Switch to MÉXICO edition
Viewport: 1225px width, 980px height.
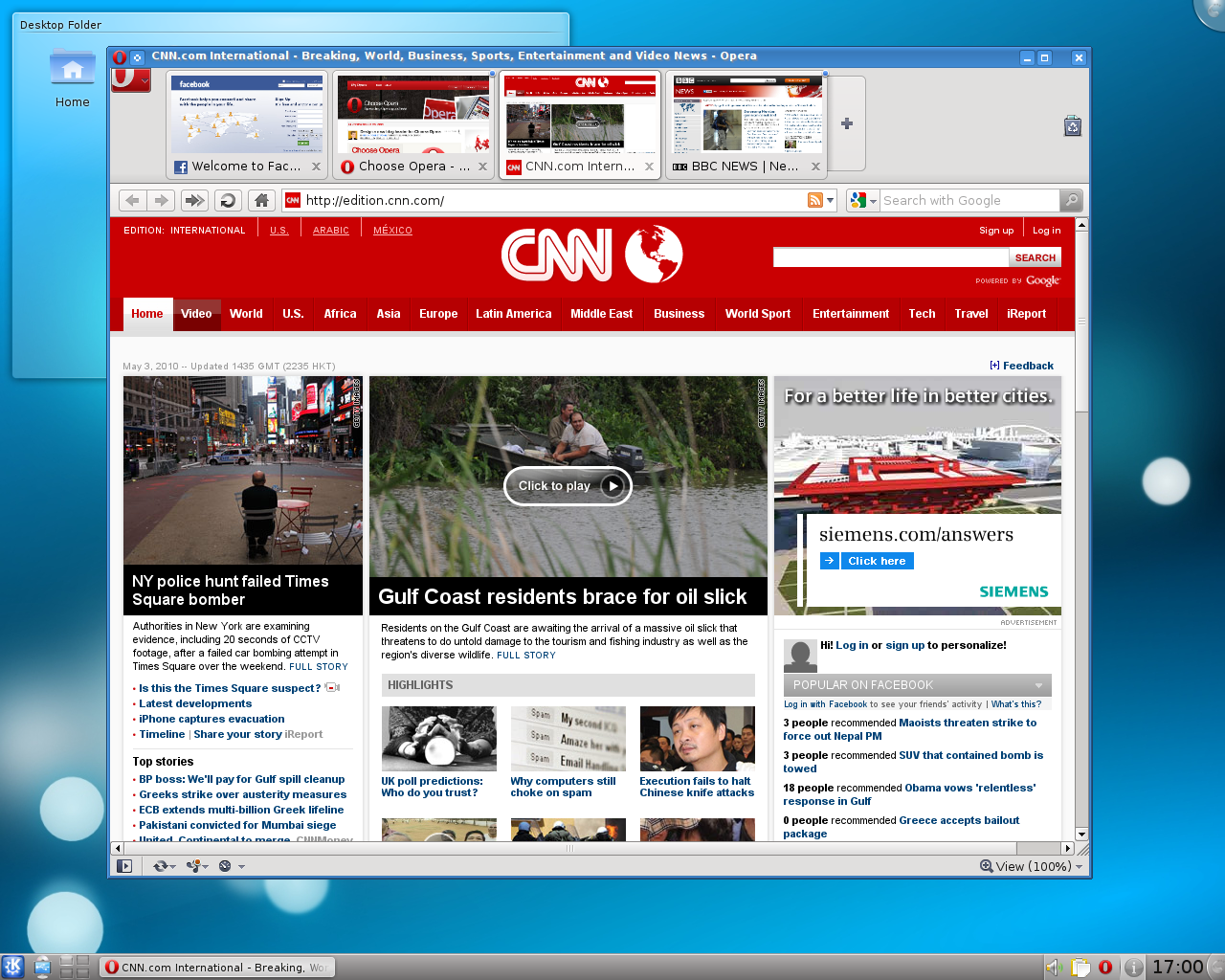point(392,231)
